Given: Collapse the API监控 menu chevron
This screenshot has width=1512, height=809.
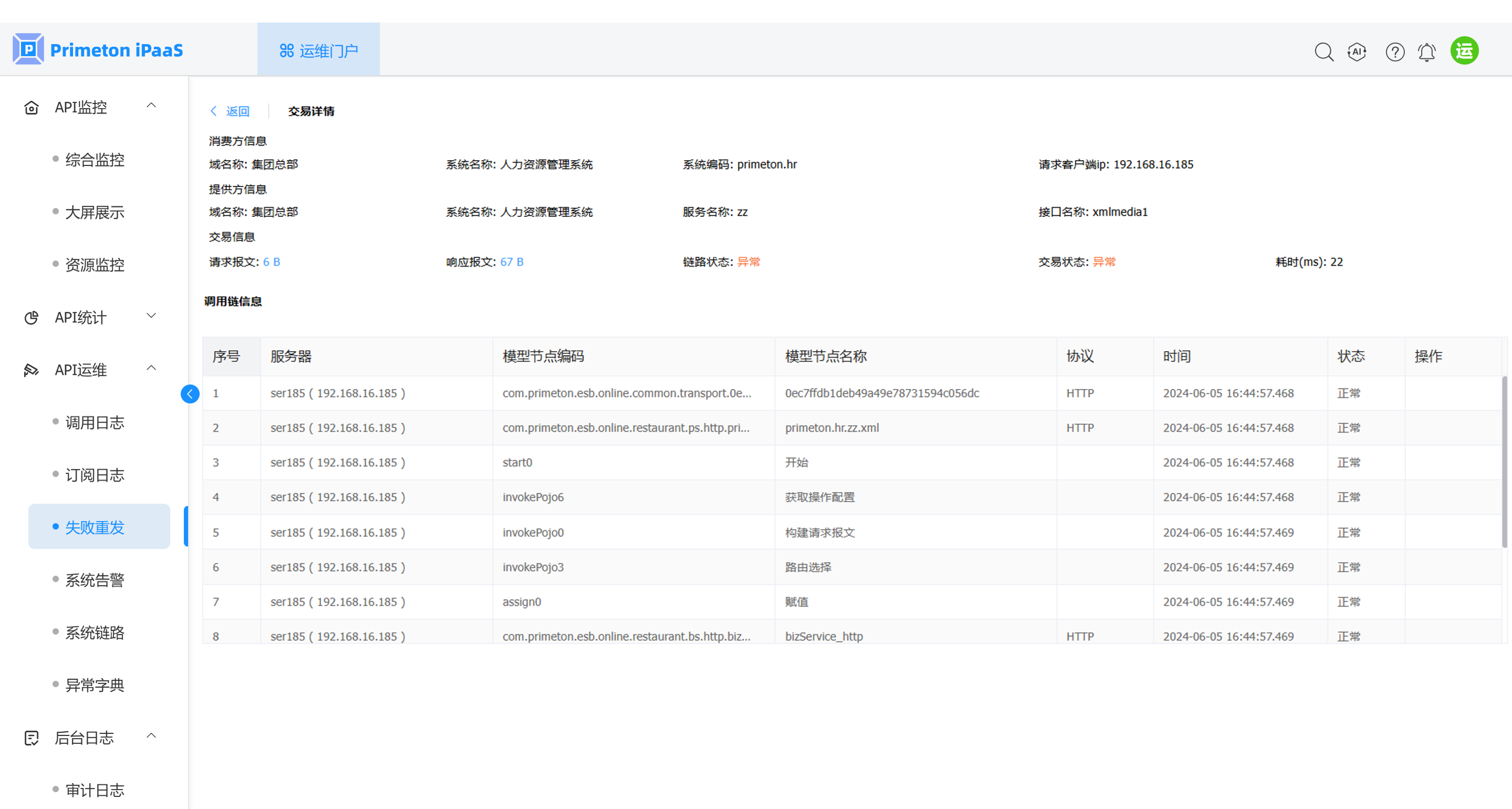Looking at the screenshot, I should 151,106.
